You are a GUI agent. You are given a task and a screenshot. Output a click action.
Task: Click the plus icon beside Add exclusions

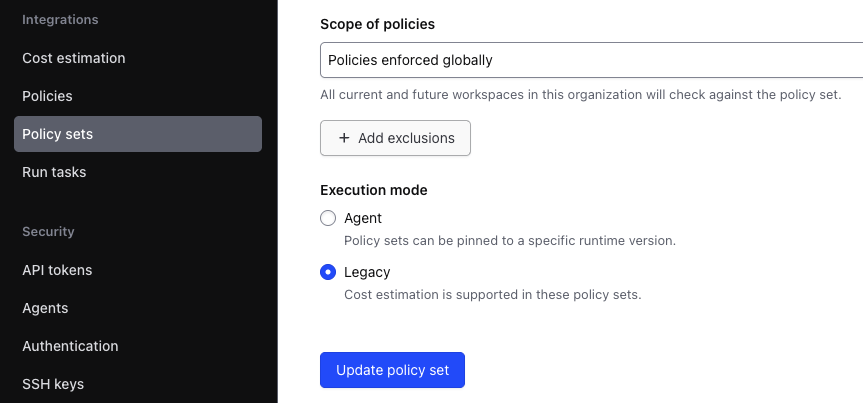click(345, 138)
